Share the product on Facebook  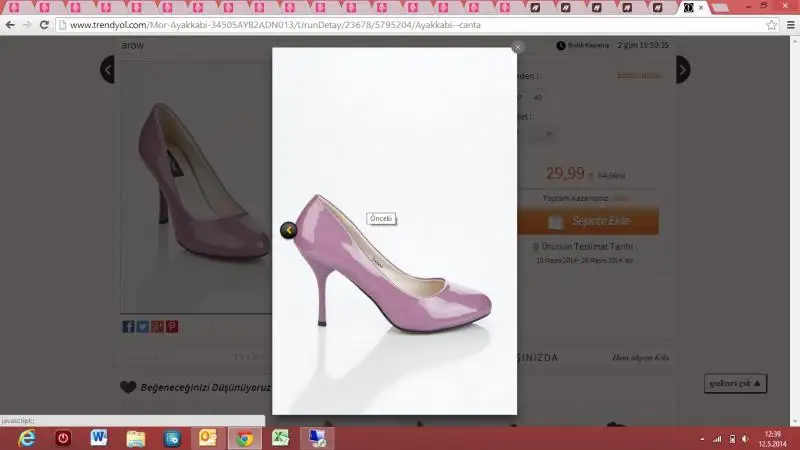(x=128, y=326)
